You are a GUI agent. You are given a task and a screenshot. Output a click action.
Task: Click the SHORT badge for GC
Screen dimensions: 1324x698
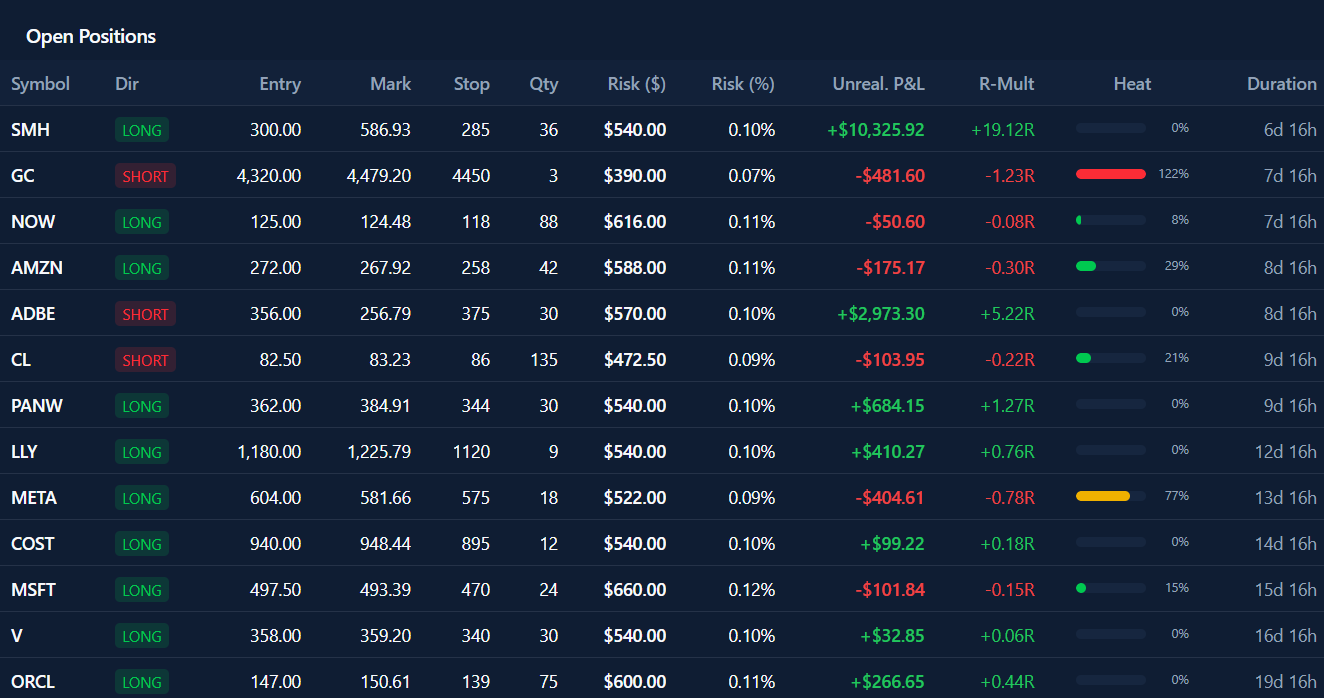click(x=145, y=176)
